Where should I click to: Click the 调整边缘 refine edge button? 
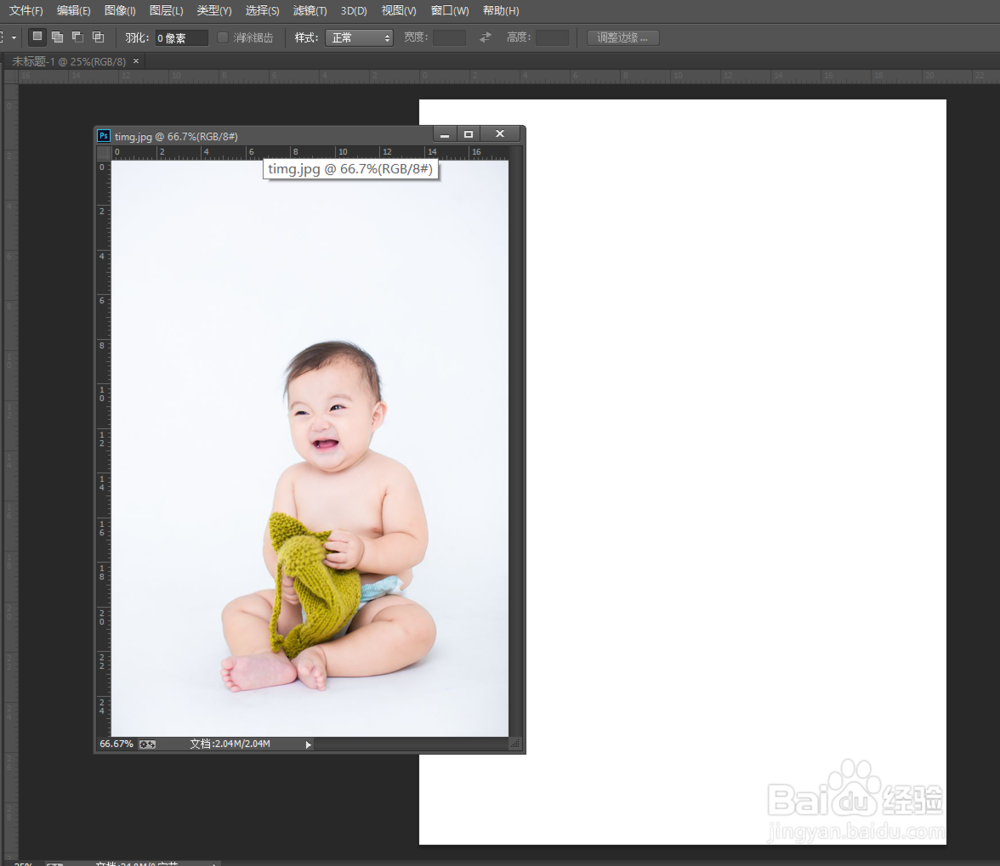click(622, 38)
